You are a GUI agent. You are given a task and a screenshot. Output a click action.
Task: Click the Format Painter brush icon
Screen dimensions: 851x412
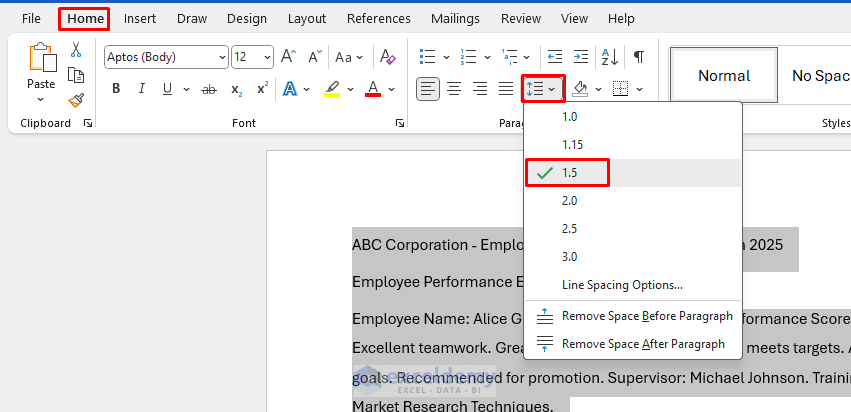(x=76, y=100)
